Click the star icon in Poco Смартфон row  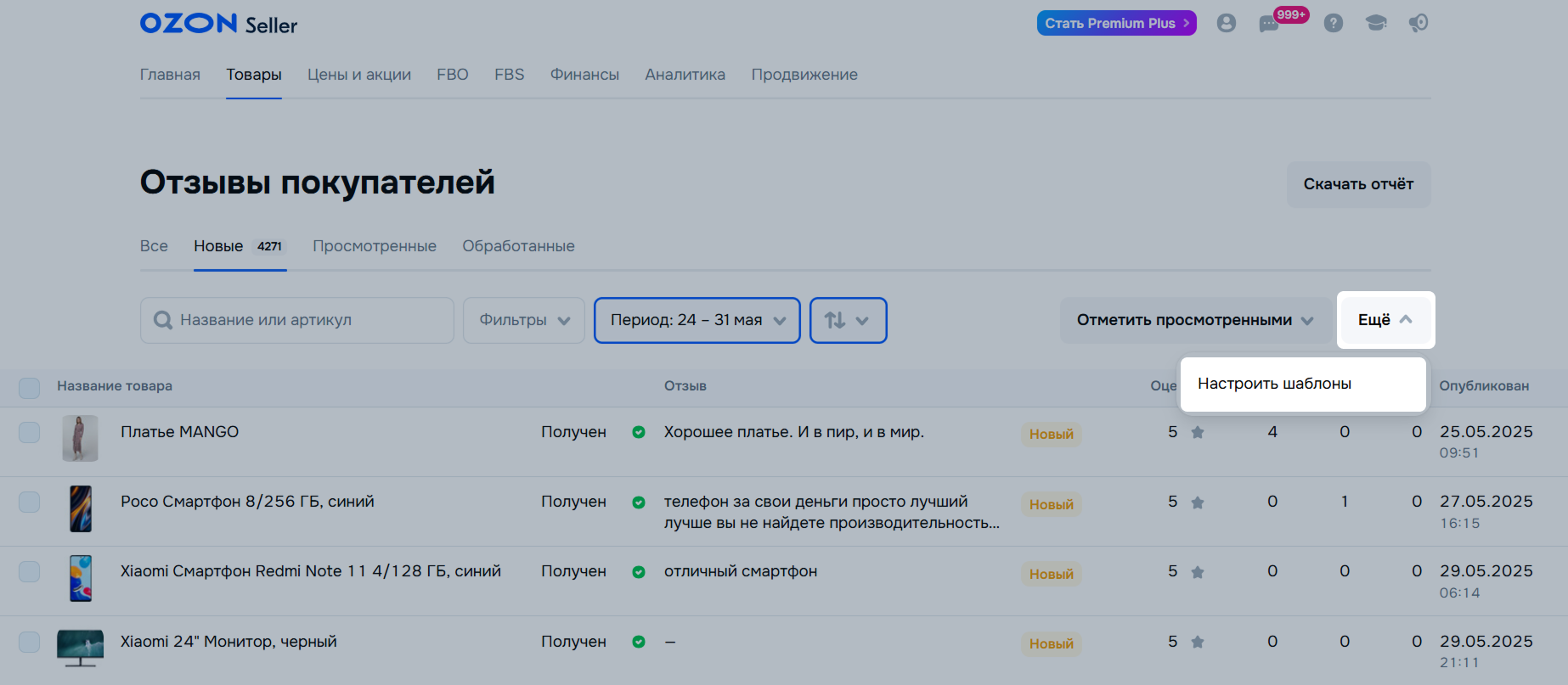(1198, 503)
